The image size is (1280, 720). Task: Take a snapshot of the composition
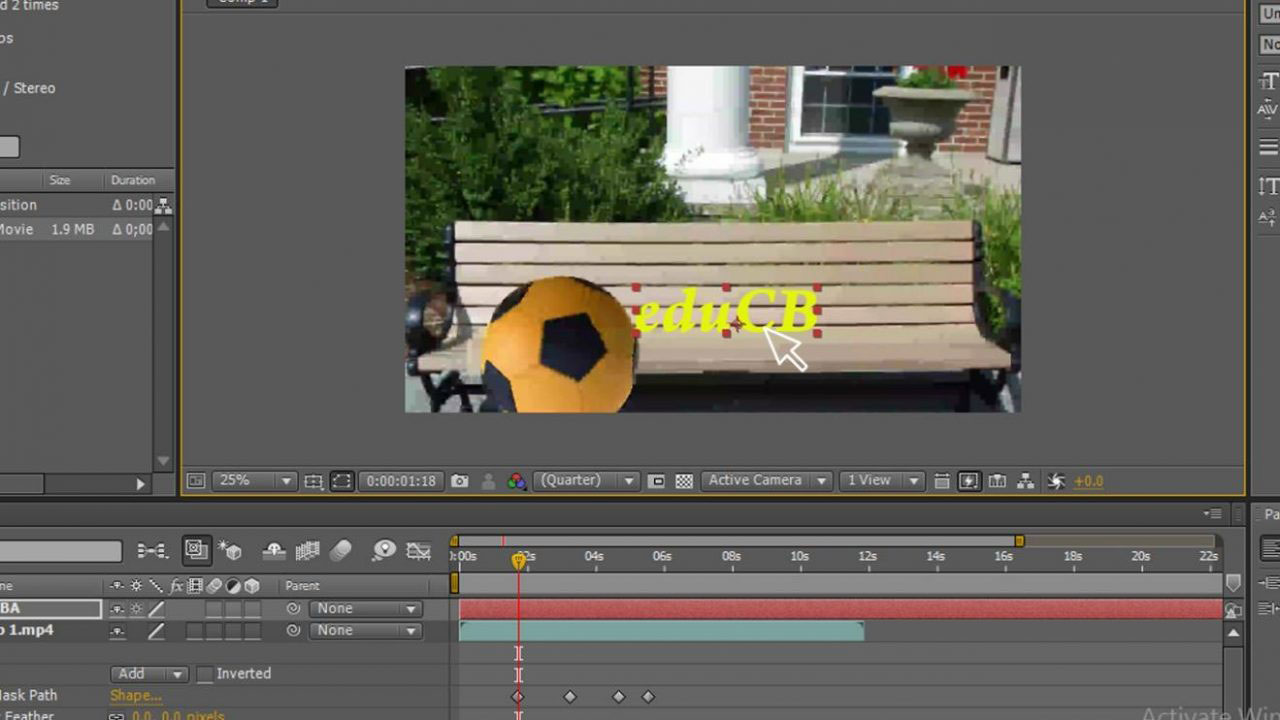pyautogui.click(x=458, y=481)
